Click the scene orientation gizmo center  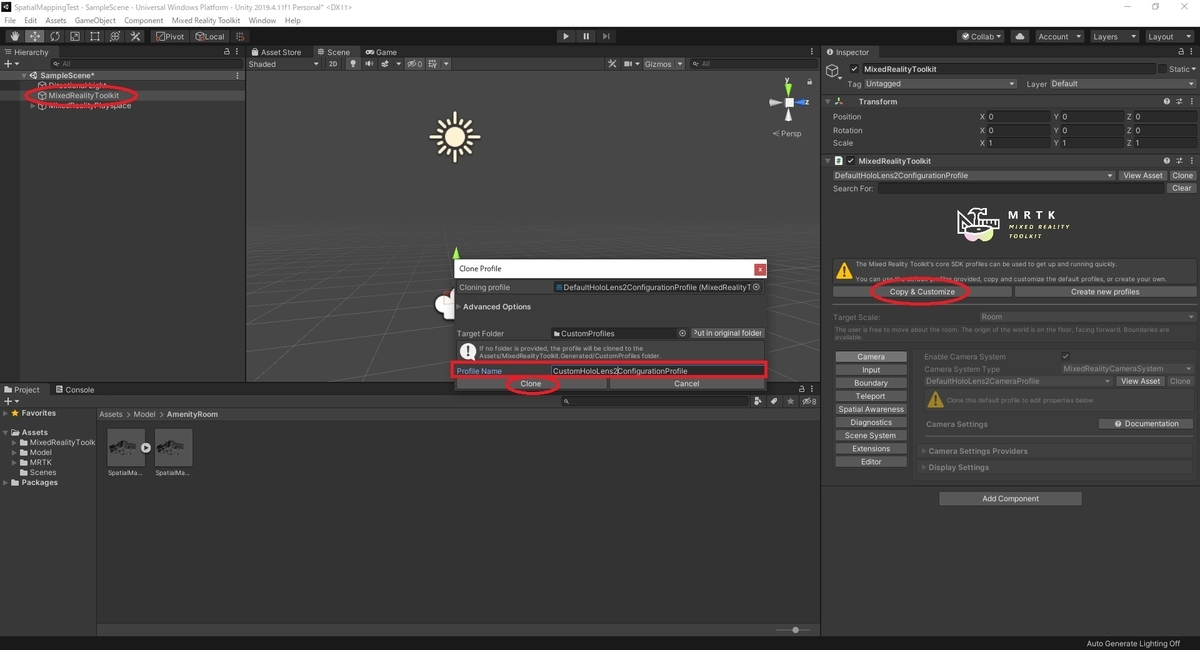coord(789,102)
